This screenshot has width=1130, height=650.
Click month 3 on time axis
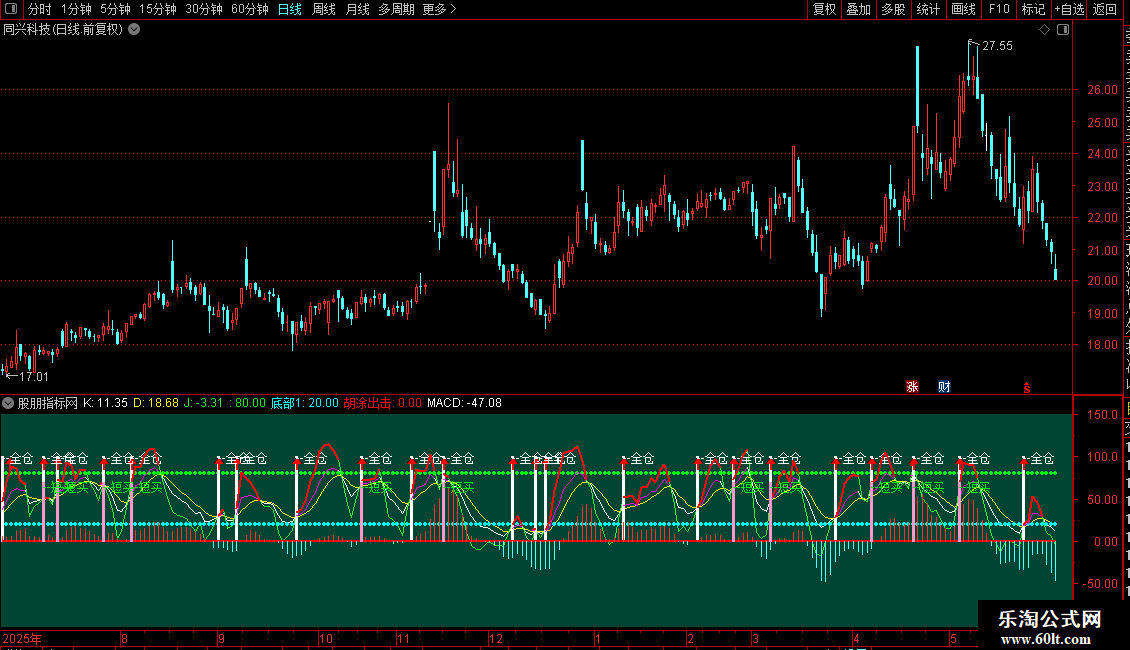pos(755,638)
